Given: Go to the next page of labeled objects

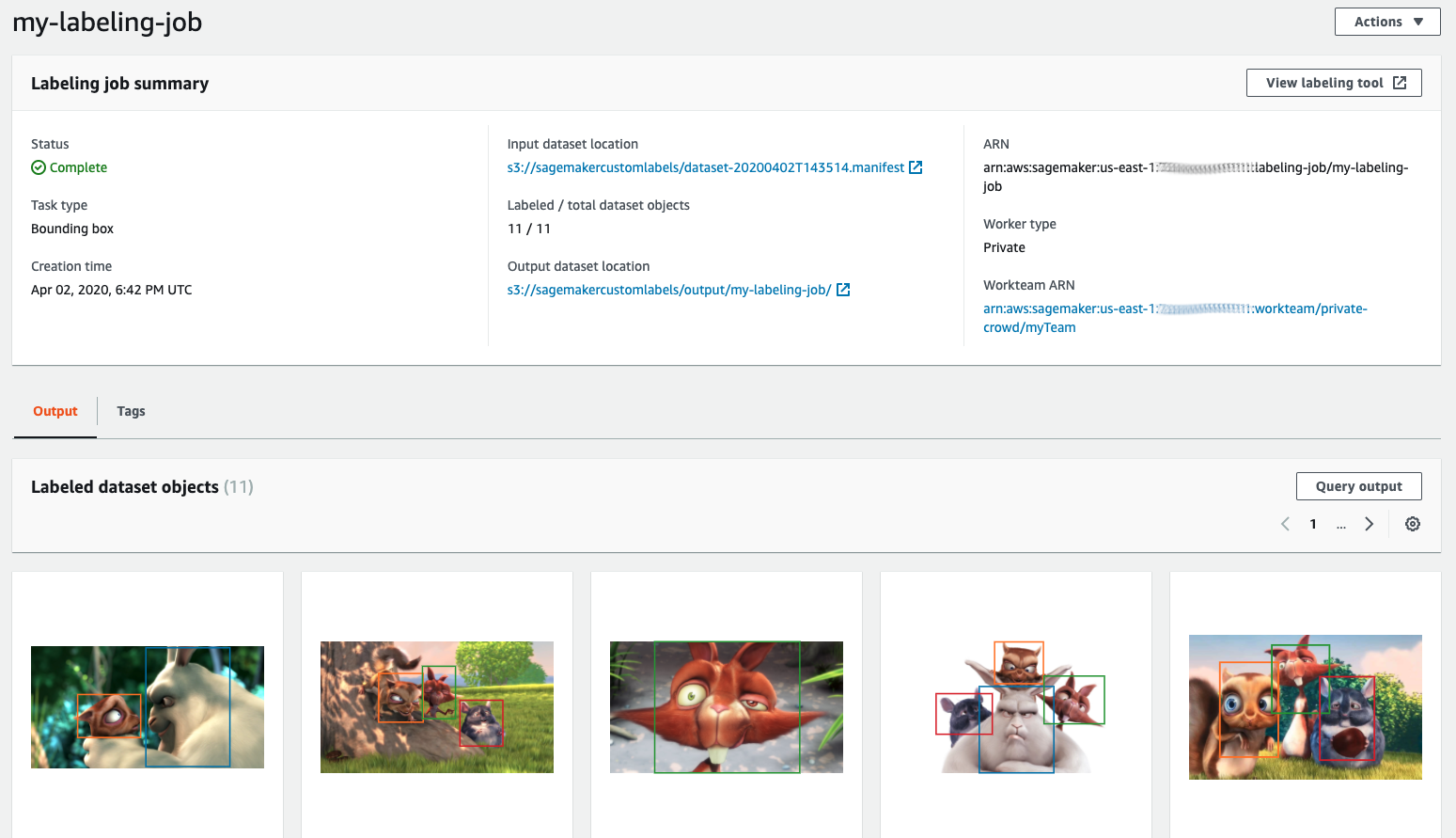Looking at the screenshot, I should 1370,524.
